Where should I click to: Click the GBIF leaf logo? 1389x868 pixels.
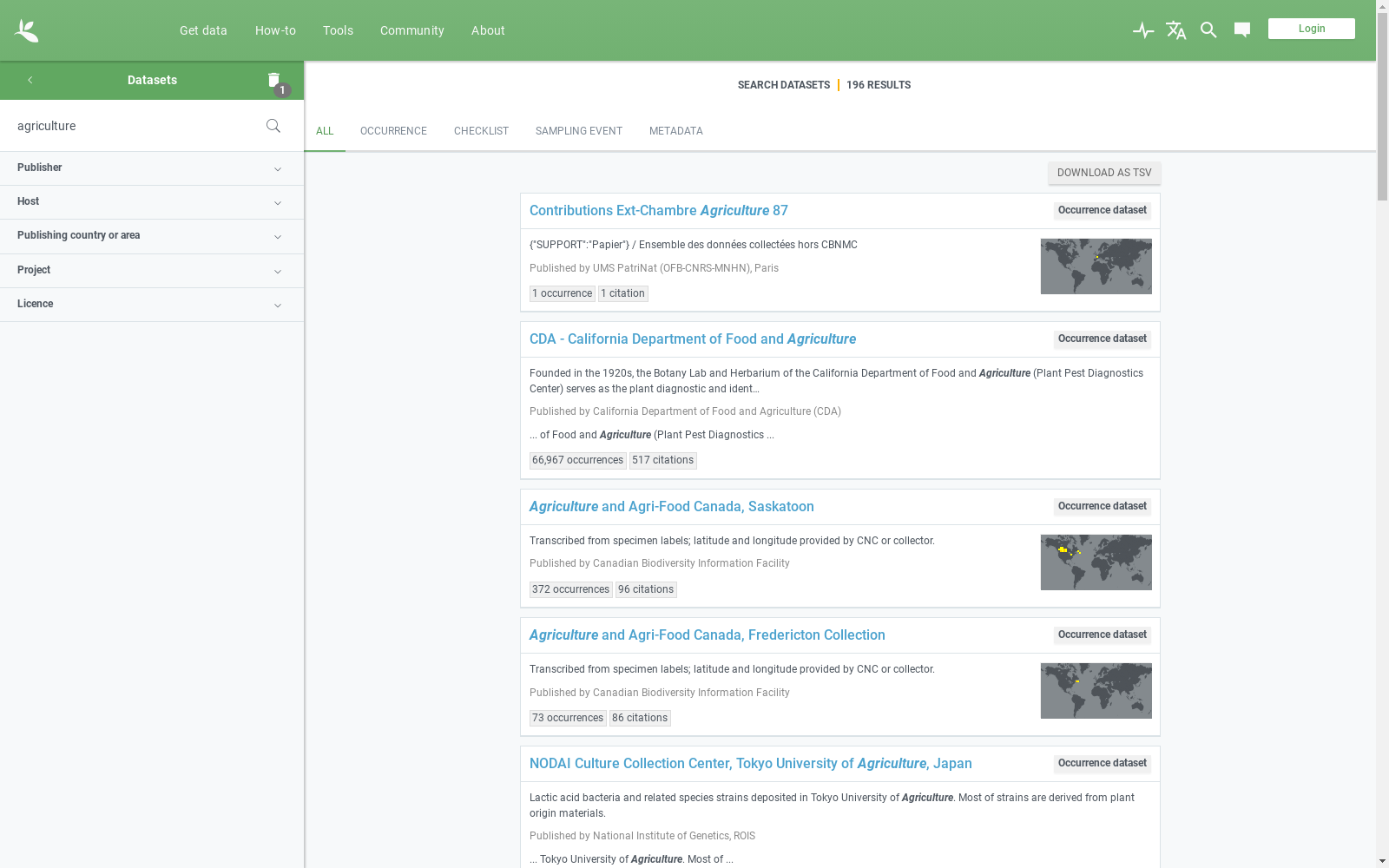(x=26, y=30)
